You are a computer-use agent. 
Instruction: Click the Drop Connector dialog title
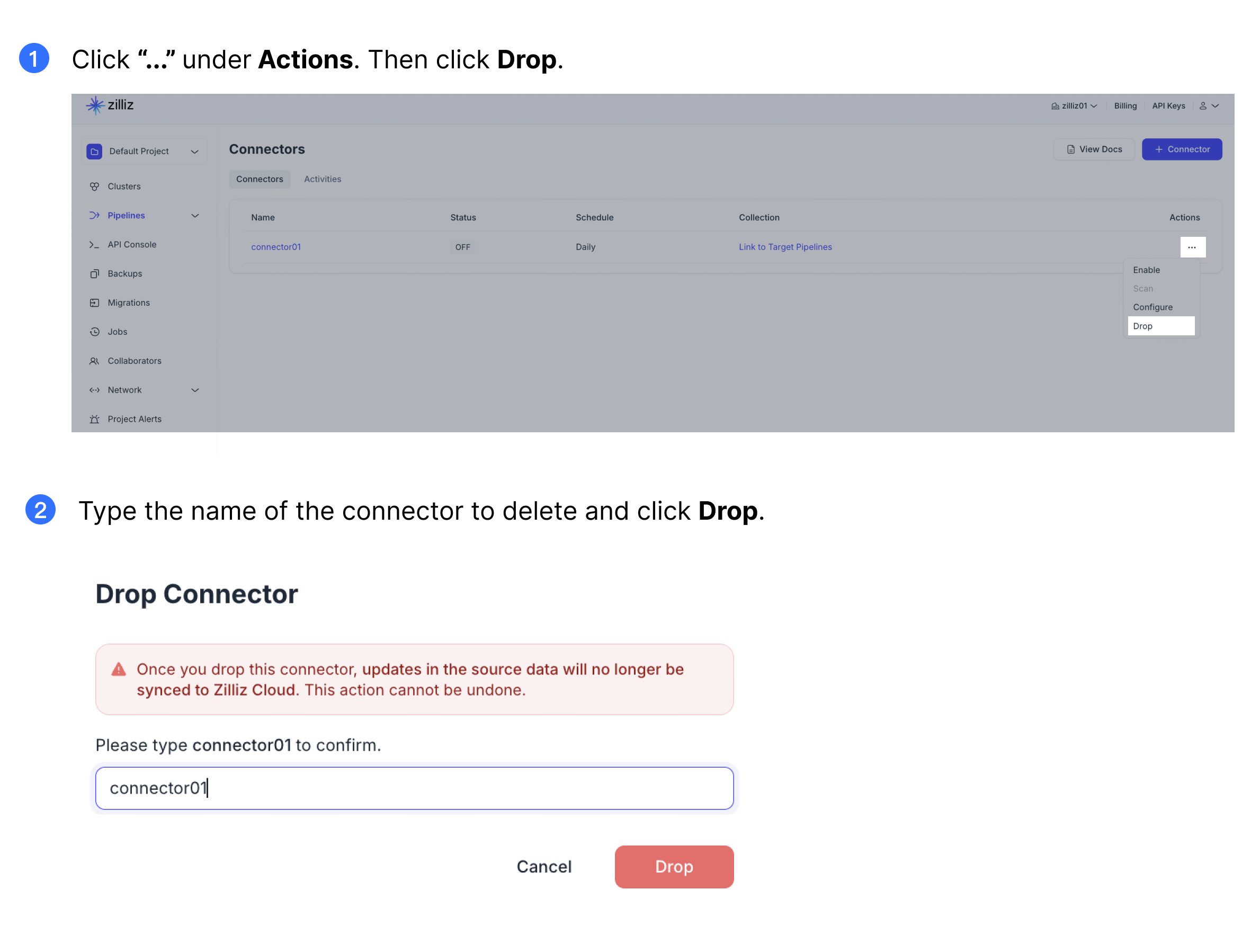196,594
